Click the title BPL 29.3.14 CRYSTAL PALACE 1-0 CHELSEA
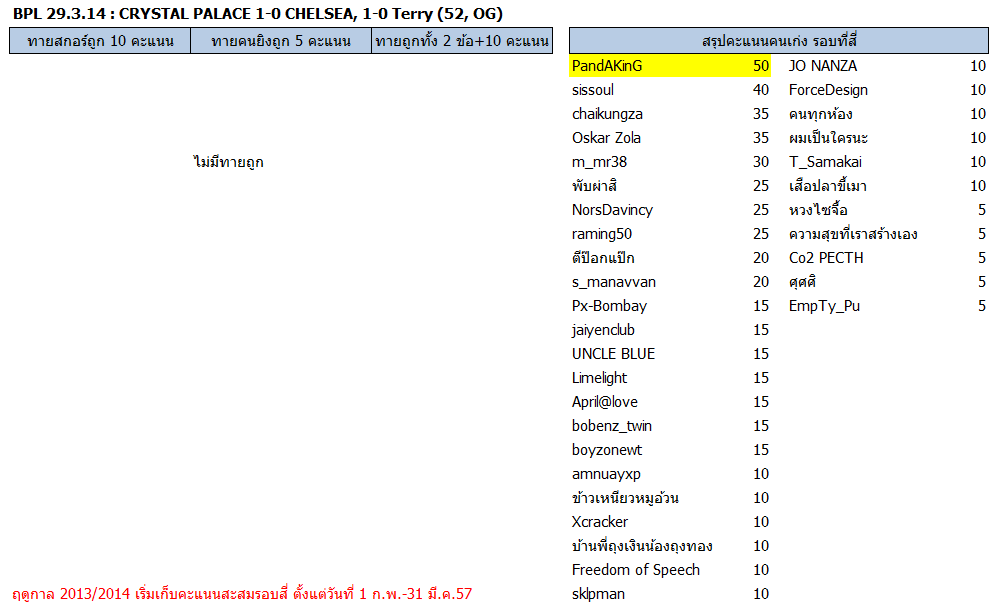Viewport: 999px width, 610px height. pyautogui.click(x=257, y=13)
